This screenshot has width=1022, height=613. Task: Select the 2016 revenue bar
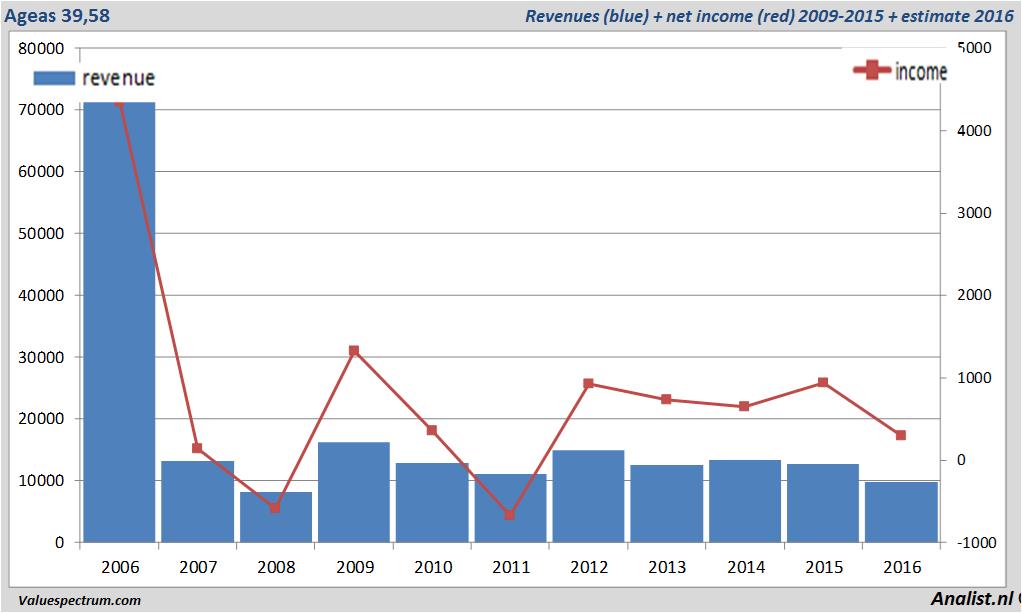coord(901,512)
